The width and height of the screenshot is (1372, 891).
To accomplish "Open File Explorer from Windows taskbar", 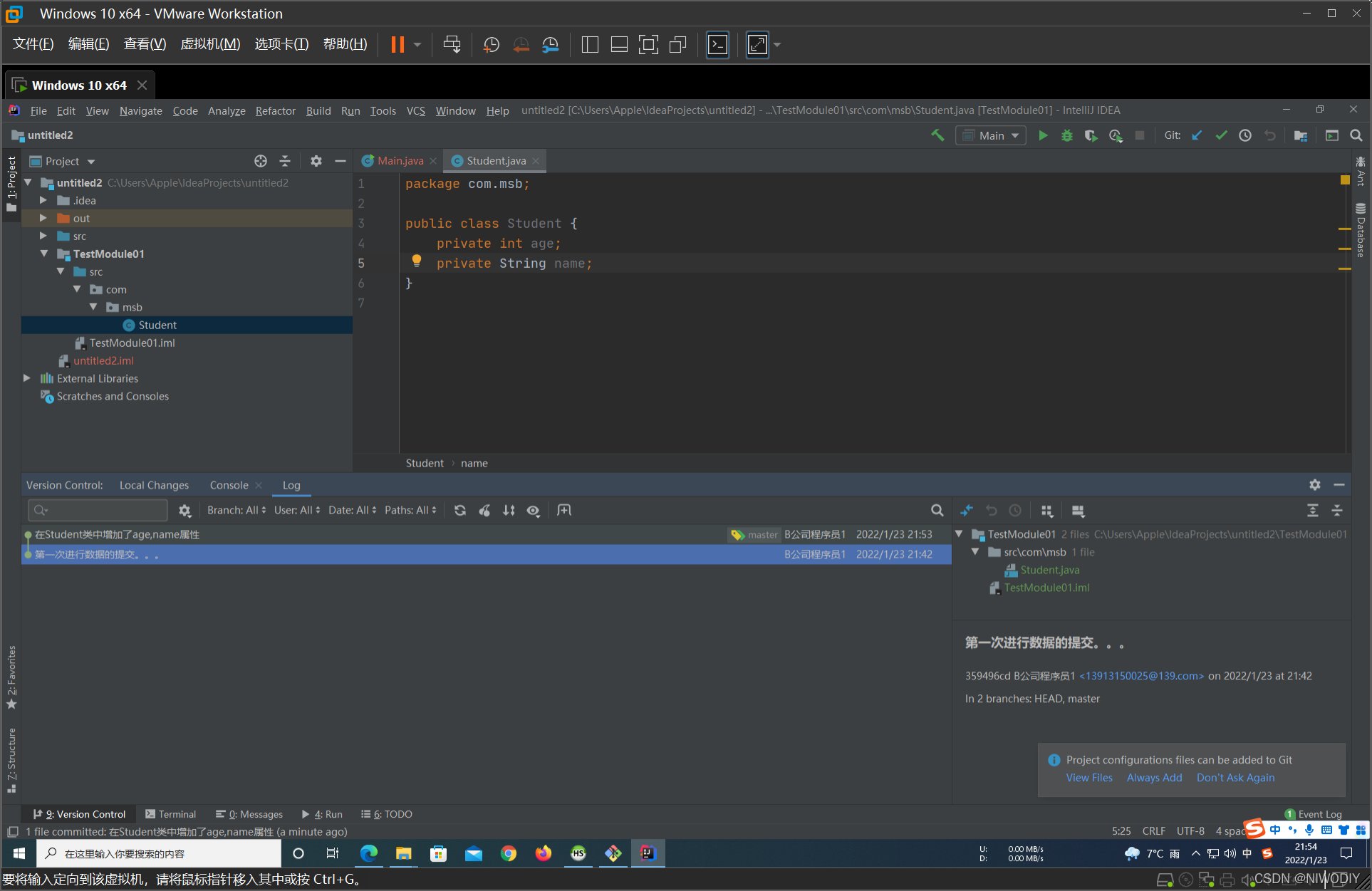I will coord(403,853).
